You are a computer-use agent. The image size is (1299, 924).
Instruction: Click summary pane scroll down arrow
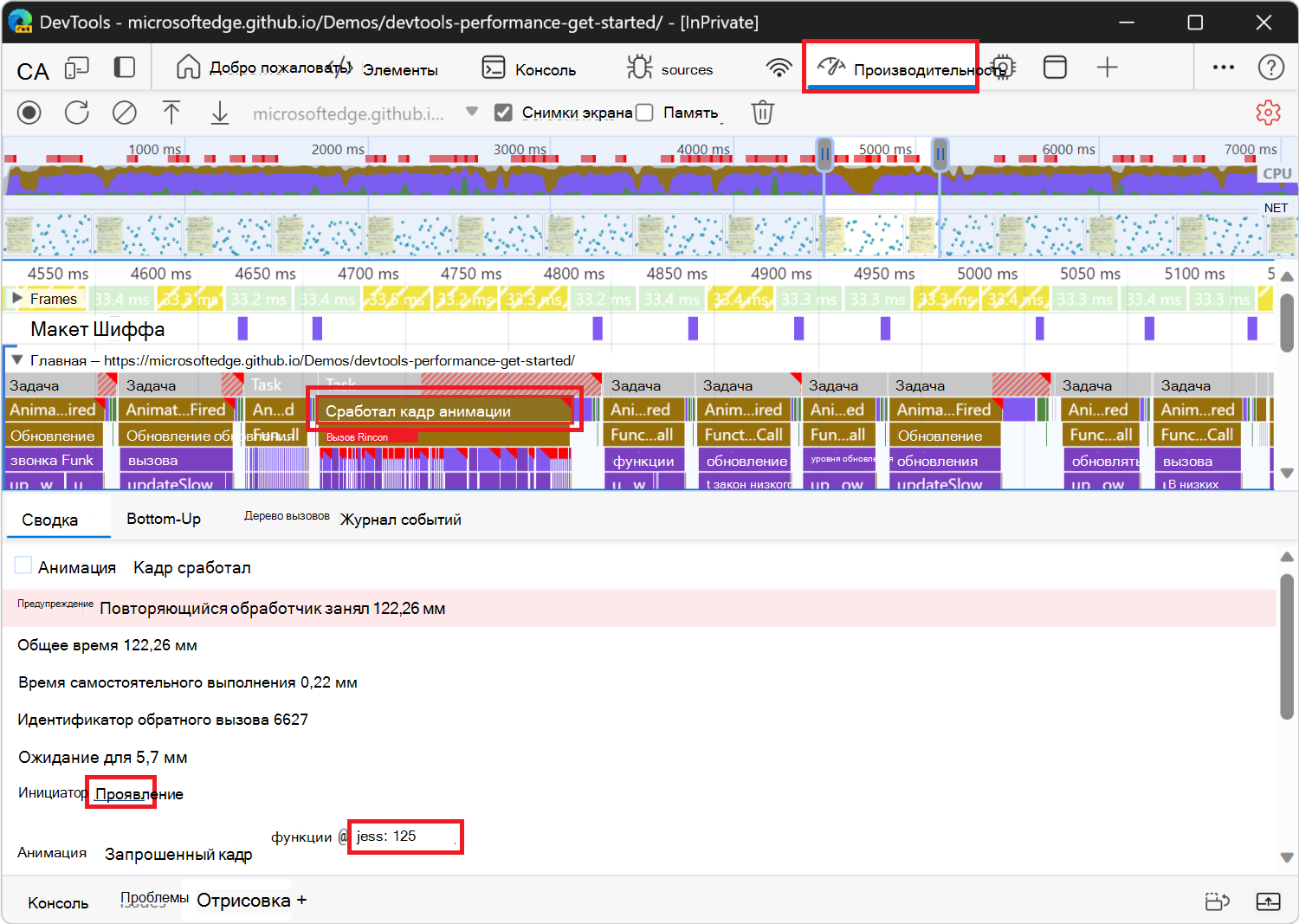[1287, 857]
